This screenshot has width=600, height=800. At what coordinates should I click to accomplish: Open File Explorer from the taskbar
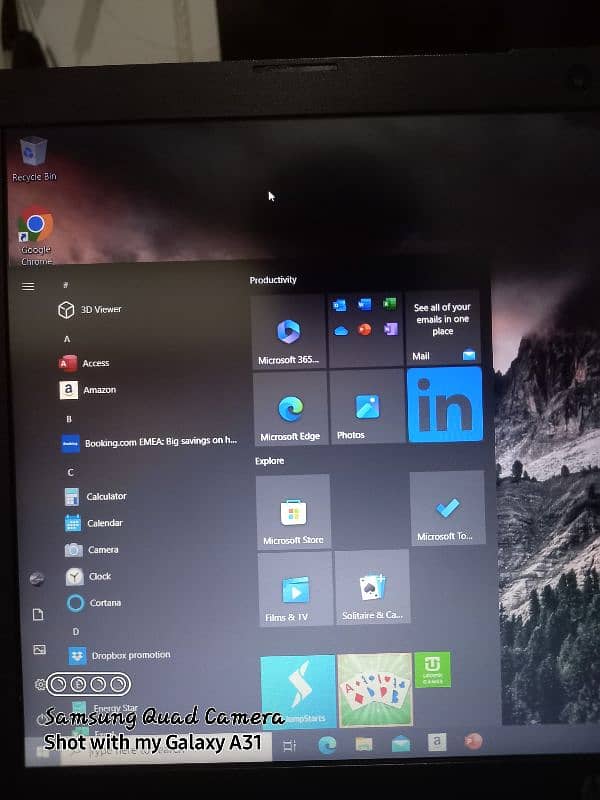click(x=364, y=744)
